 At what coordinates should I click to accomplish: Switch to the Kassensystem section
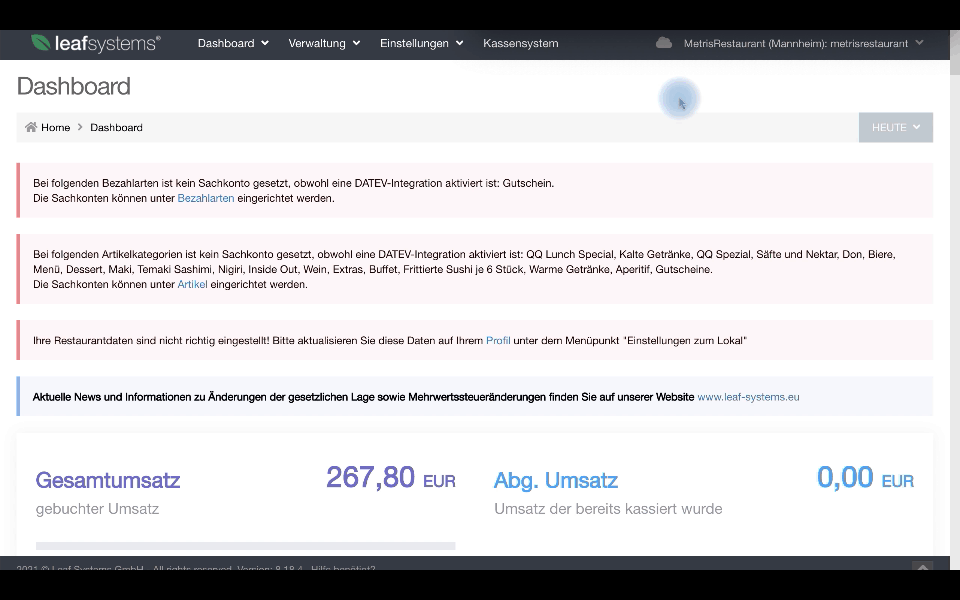pyautogui.click(x=520, y=43)
